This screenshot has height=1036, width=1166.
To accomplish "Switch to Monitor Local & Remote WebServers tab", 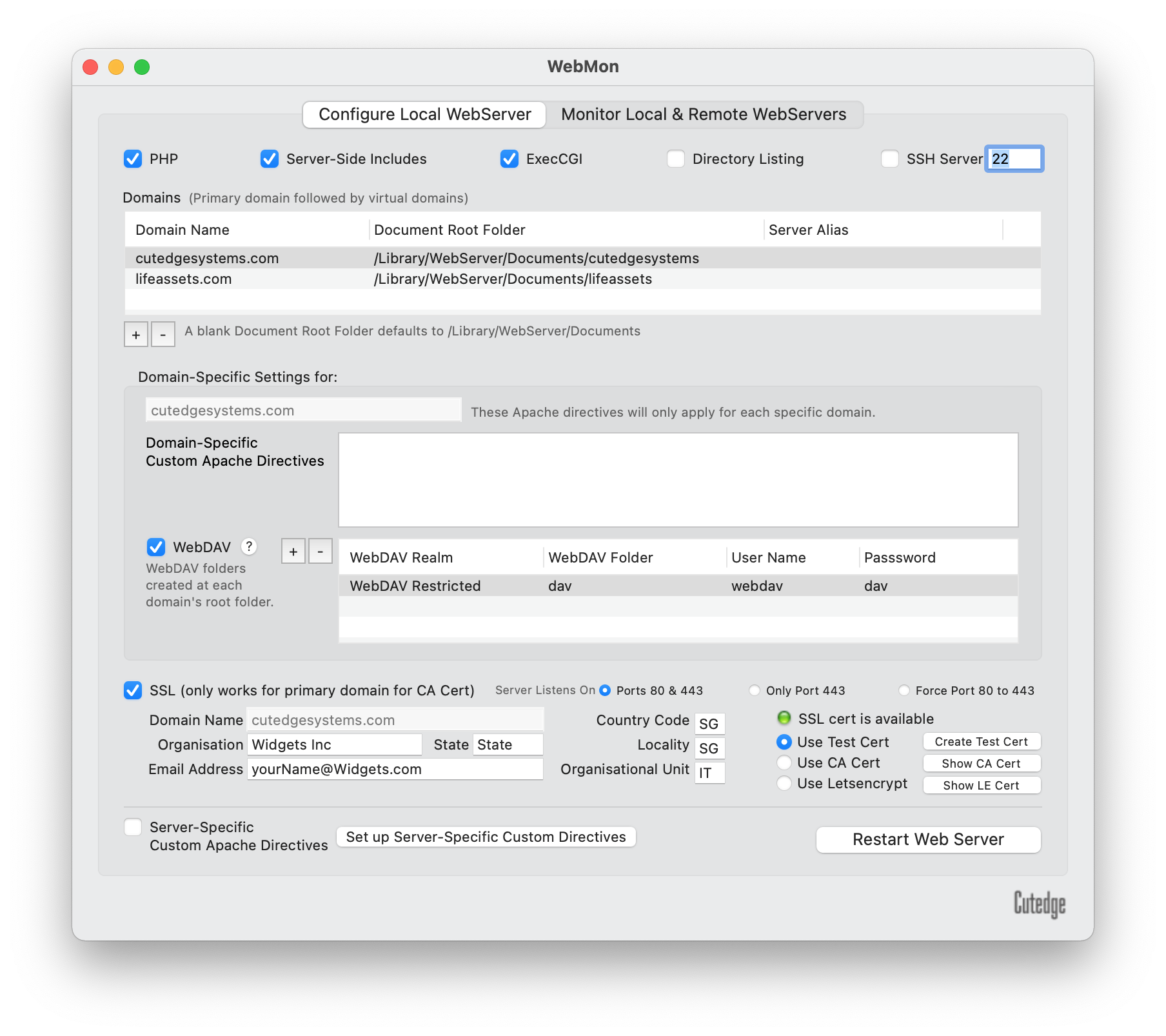I will (x=704, y=114).
